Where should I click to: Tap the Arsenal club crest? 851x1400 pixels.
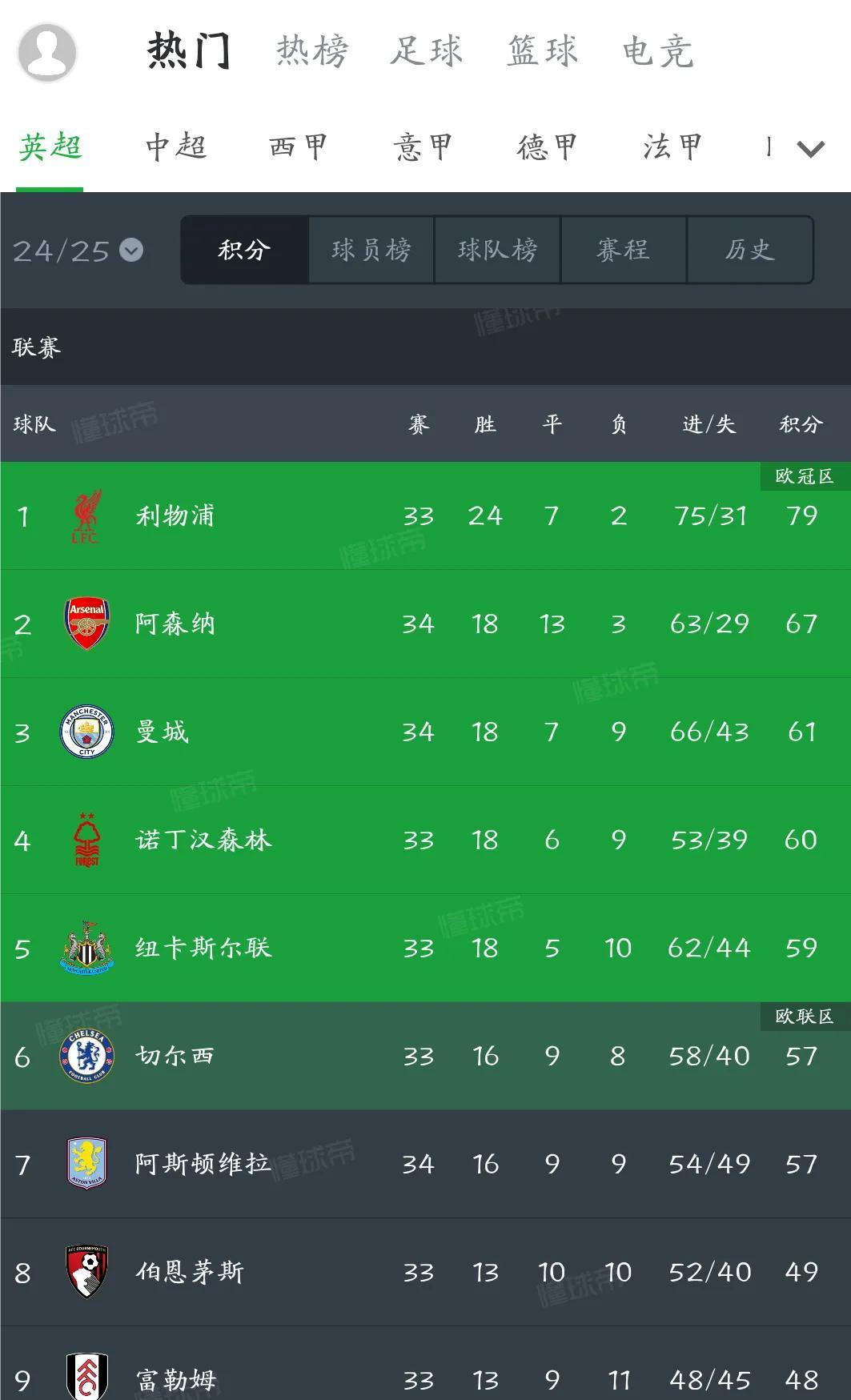pyautogui.click(x=86, y=624)
